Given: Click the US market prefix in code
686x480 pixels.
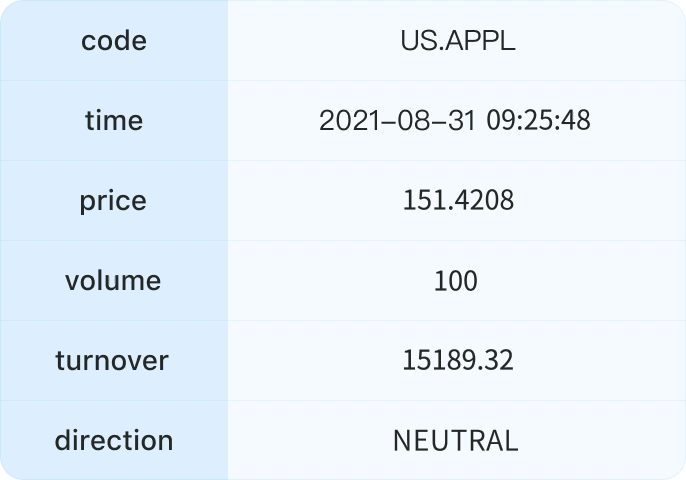Looking at the screenshot, I should (413, 41).
